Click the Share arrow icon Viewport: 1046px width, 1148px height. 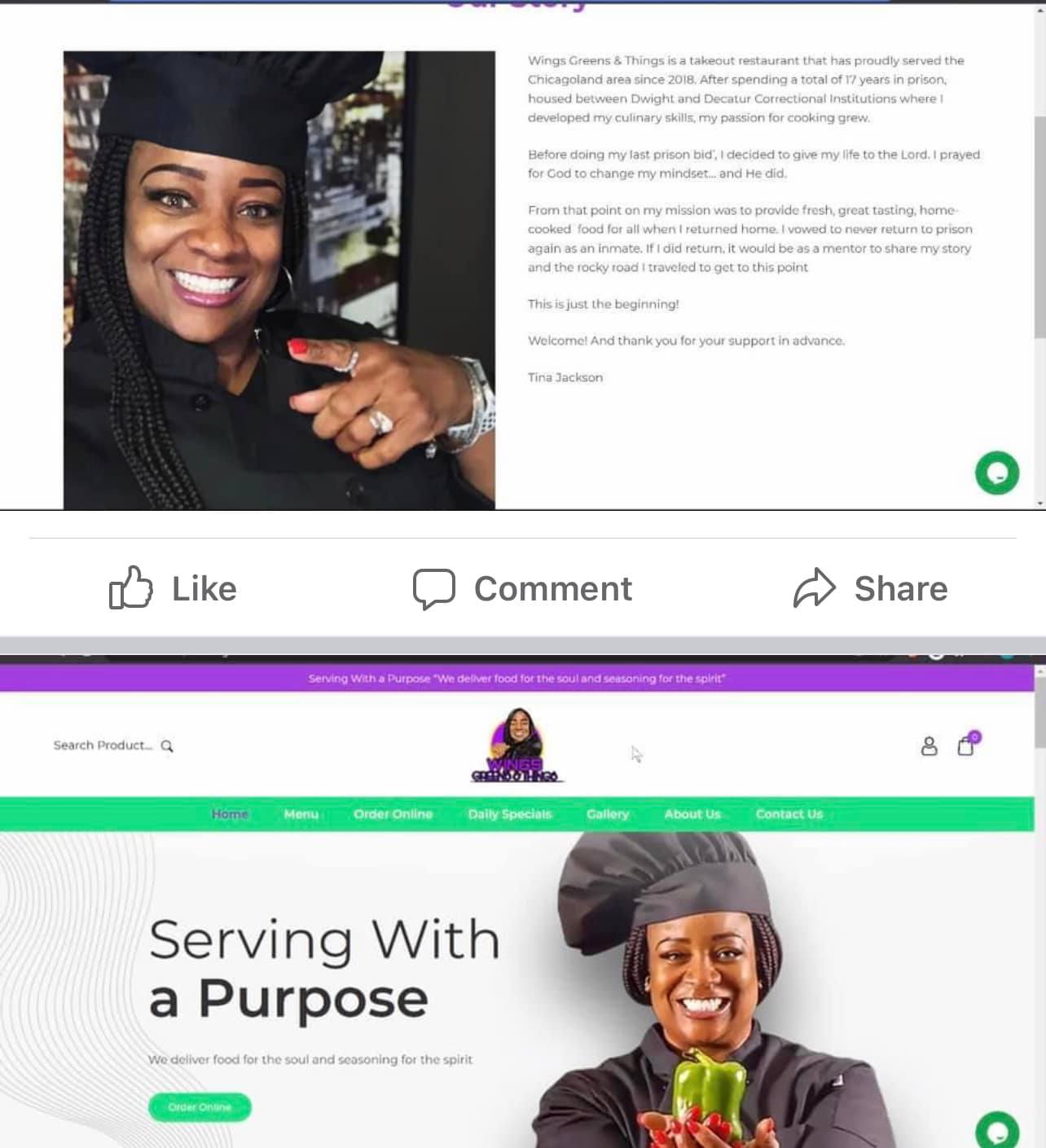click(815, 588)
